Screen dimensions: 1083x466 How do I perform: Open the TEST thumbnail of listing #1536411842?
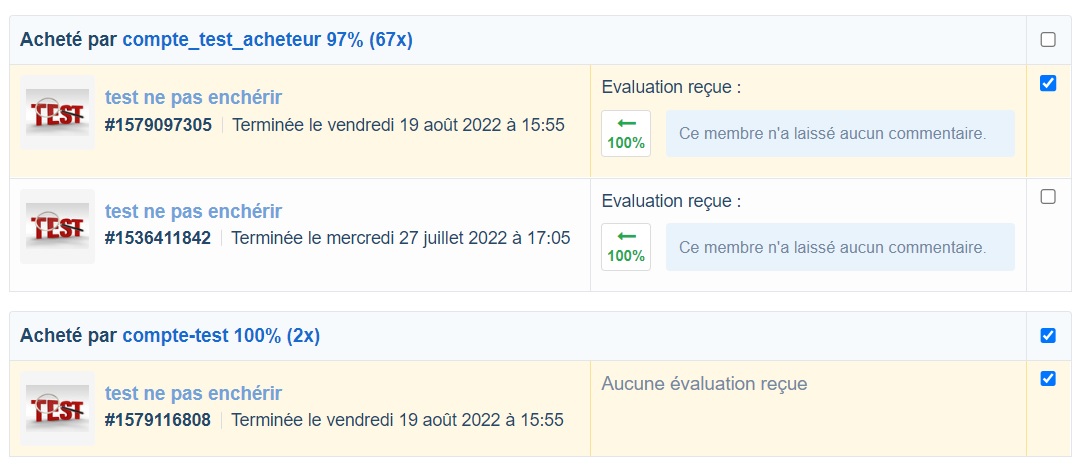tap(58, 226)
